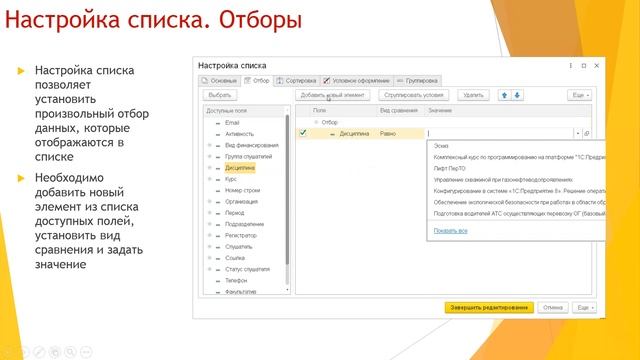Switch to the Условное оформление tab
Viewport: 640px width, 360px height.
pos(357,81)
